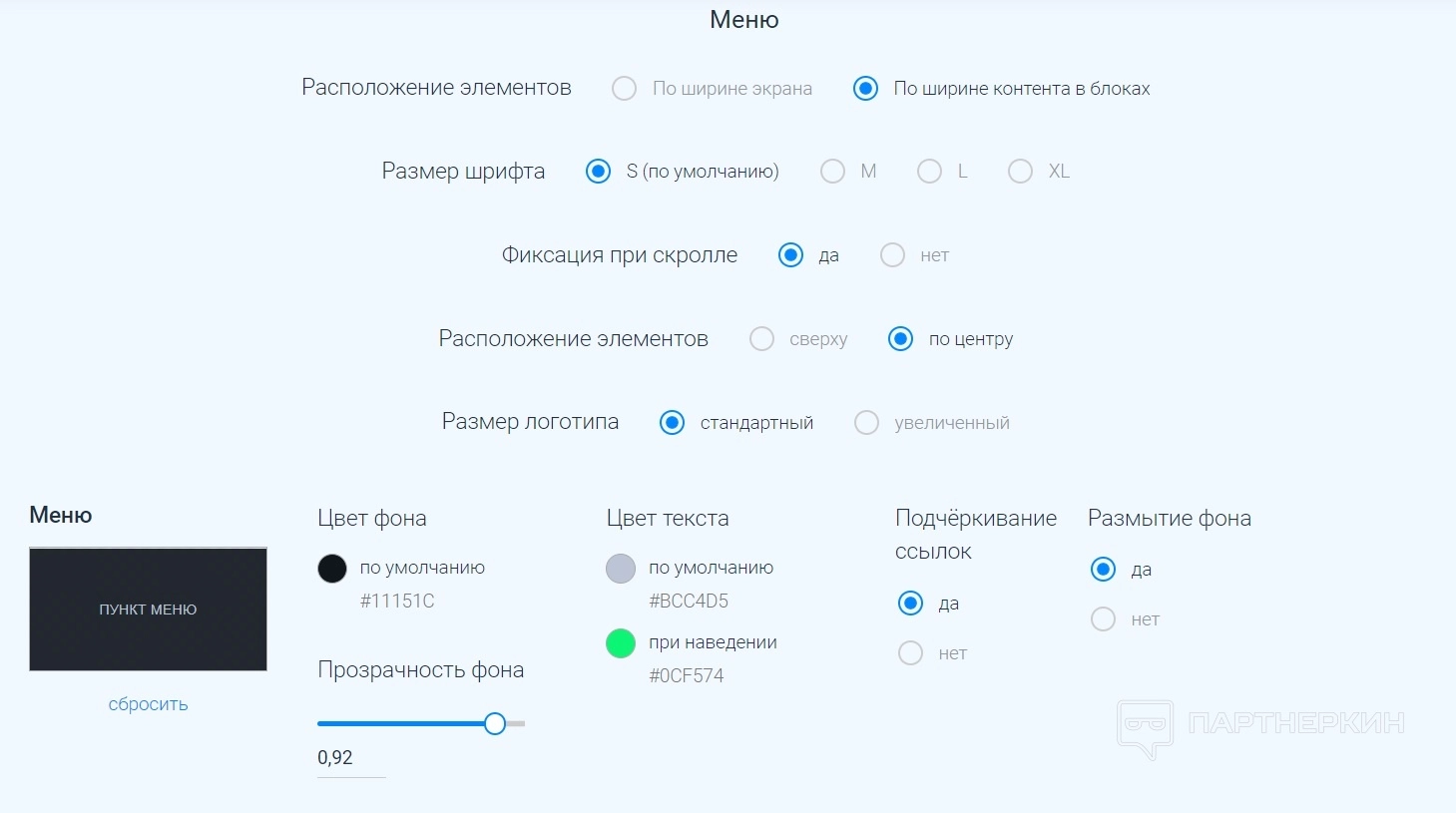Set font size to L
The image size is (1456, 813).
coord(929,172)
